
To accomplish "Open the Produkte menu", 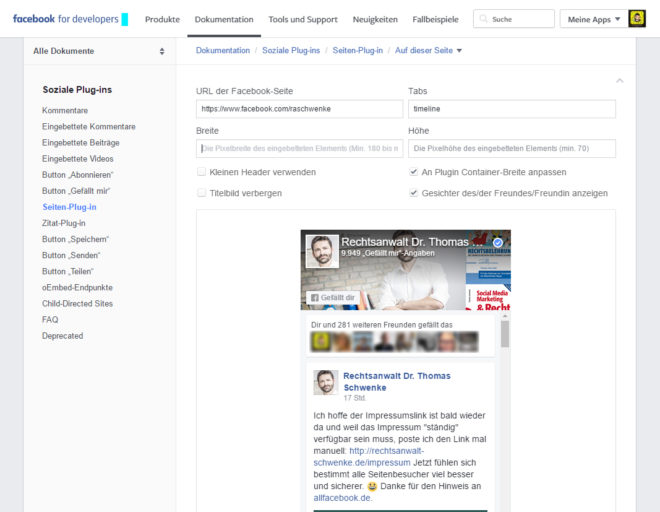I will pyautogui.click(x=162, y=19).
